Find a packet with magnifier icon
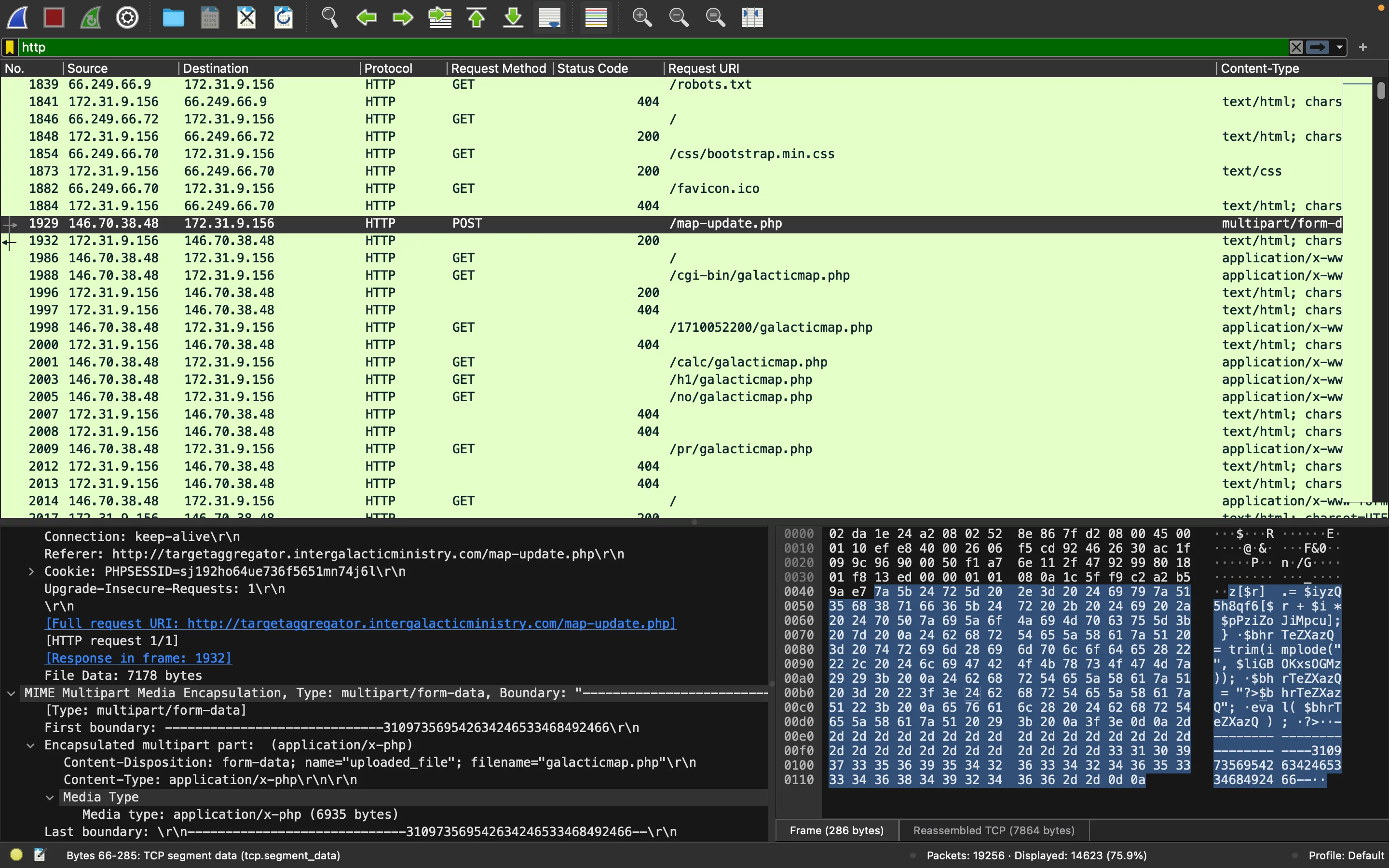The width and height of the screenshot is (1389, 868). point(329,17)
